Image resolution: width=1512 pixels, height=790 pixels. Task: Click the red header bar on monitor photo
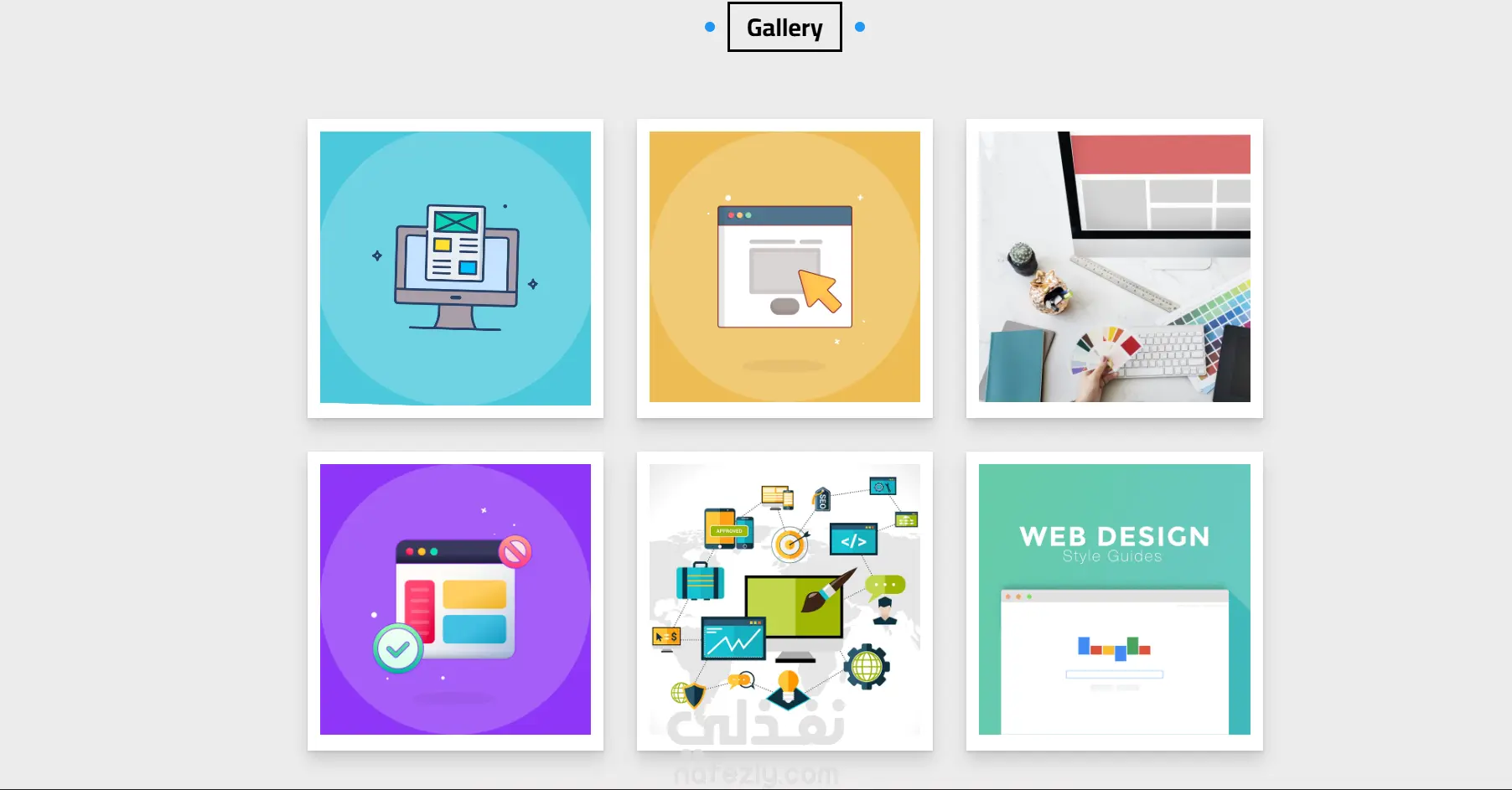pyautogui.click(x=1161, y=154)
